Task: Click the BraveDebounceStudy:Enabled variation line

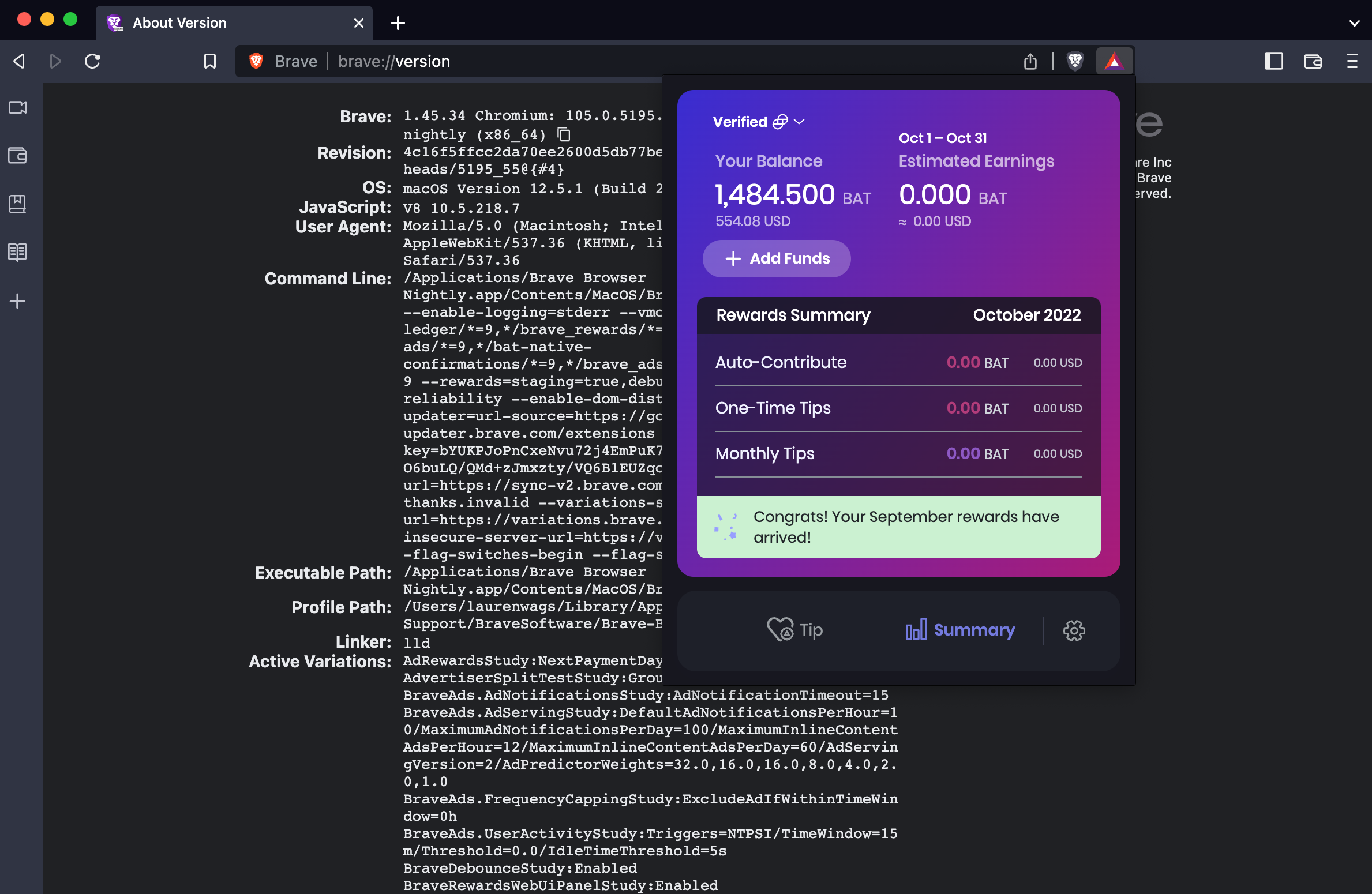Action: point(520,869)
